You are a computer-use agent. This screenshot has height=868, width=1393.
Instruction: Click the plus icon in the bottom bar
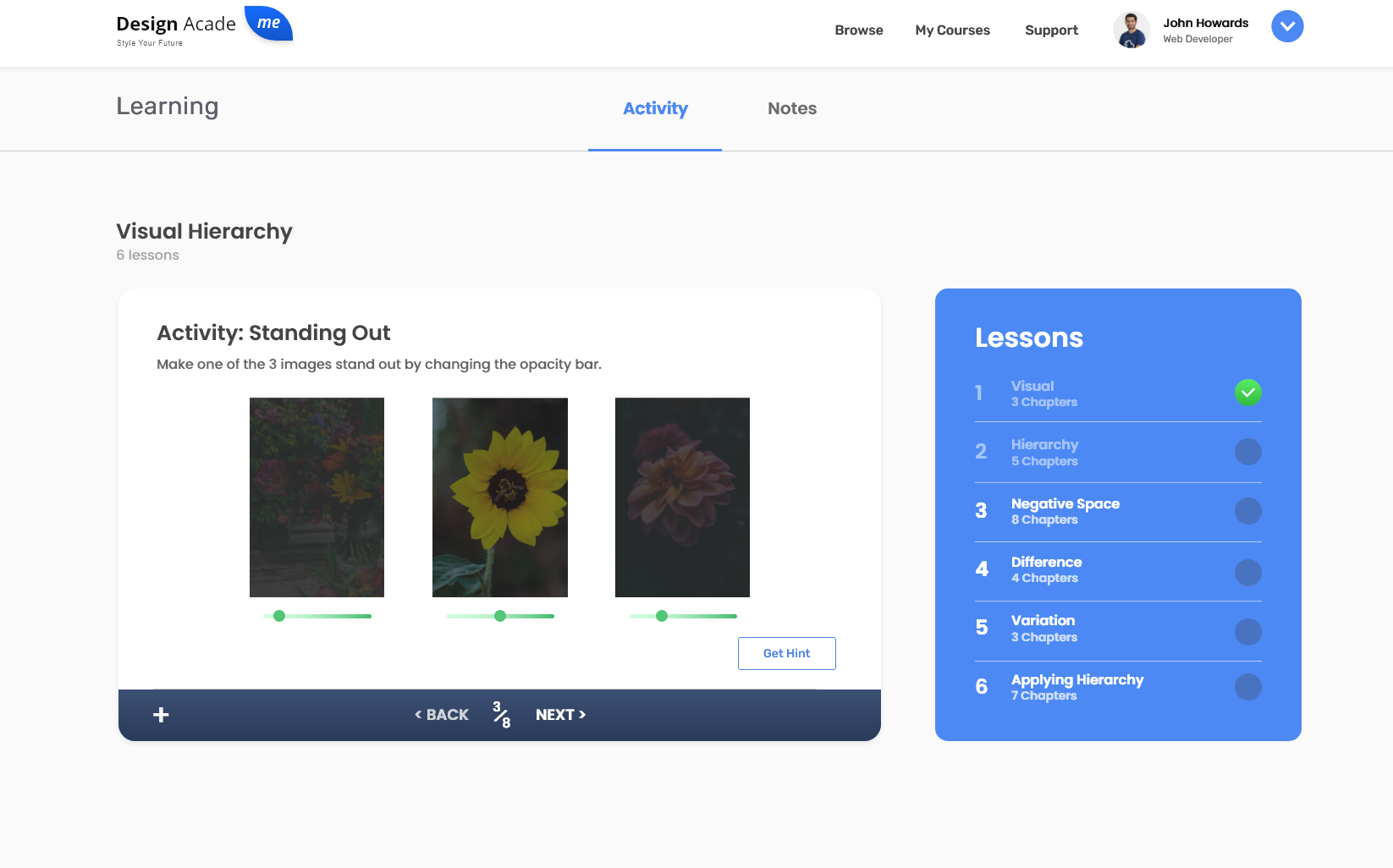160,714
